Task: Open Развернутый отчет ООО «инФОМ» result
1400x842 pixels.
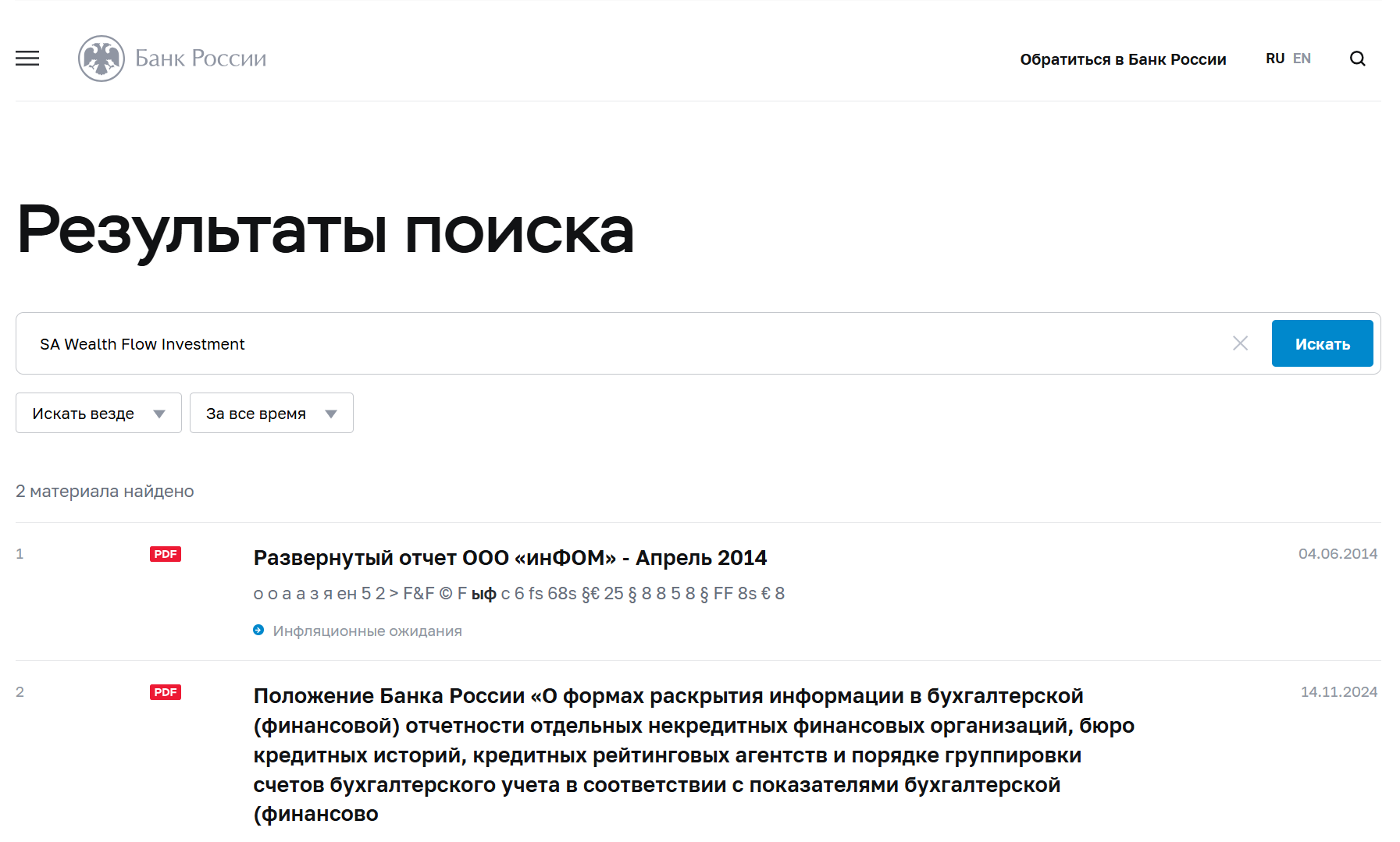Action: [510, 558]
